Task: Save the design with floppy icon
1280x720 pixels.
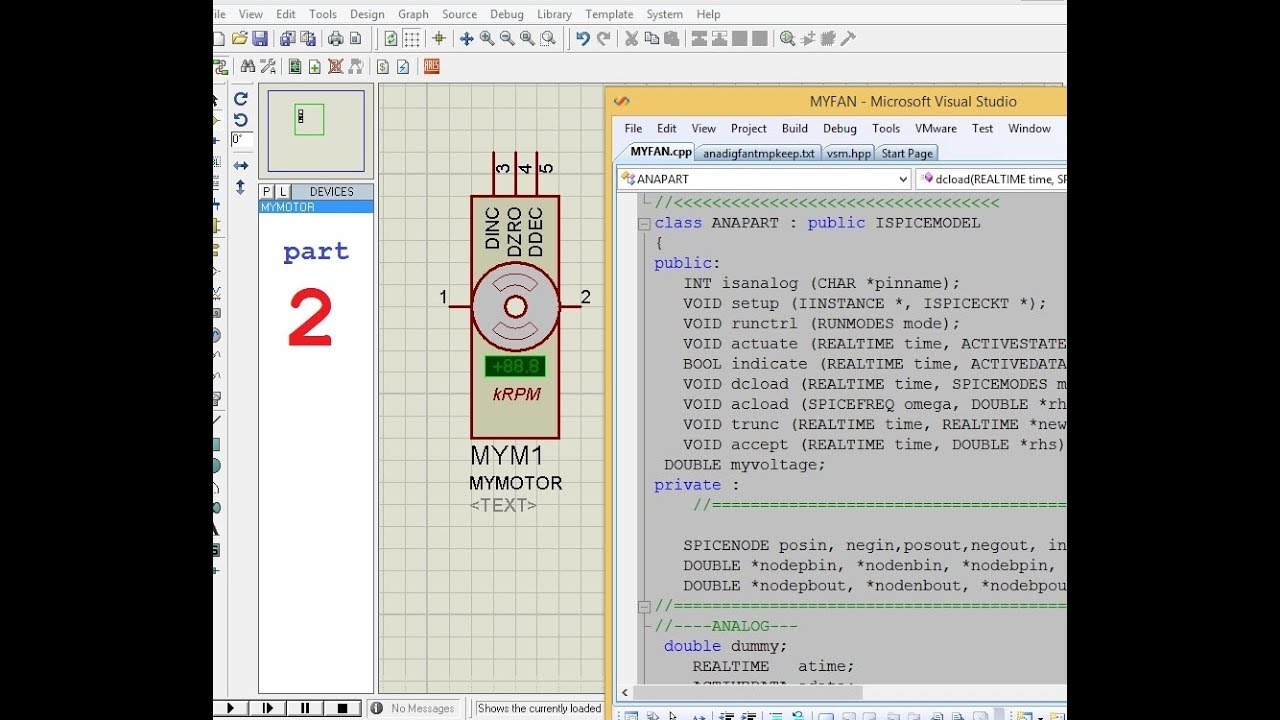Action: click(260, 39)
